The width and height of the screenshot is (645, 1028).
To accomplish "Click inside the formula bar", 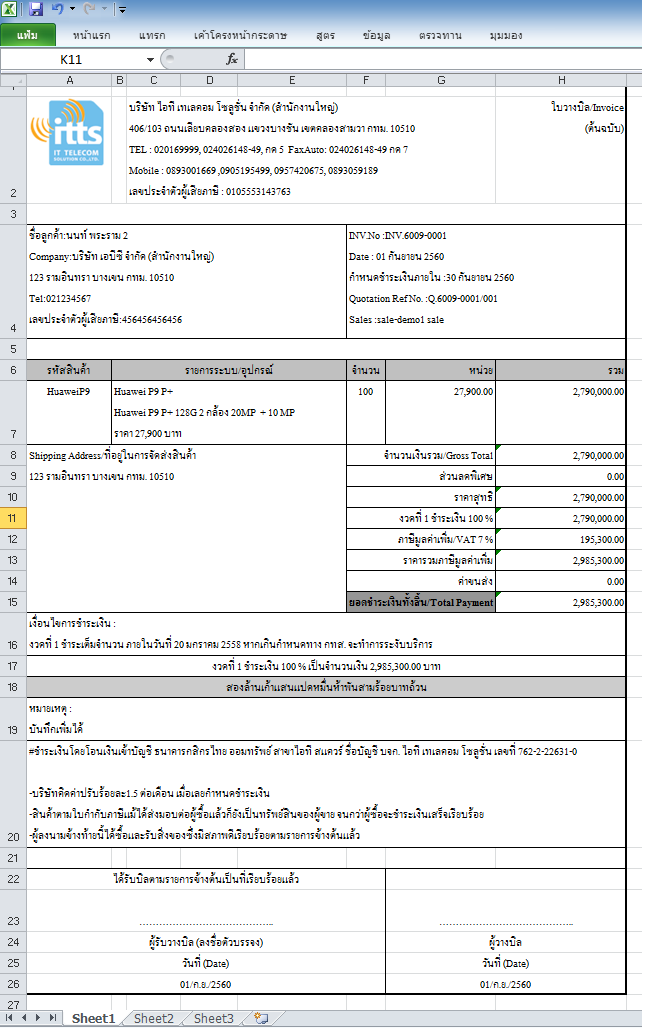I will pyautogui.click(x=443, y=60).
